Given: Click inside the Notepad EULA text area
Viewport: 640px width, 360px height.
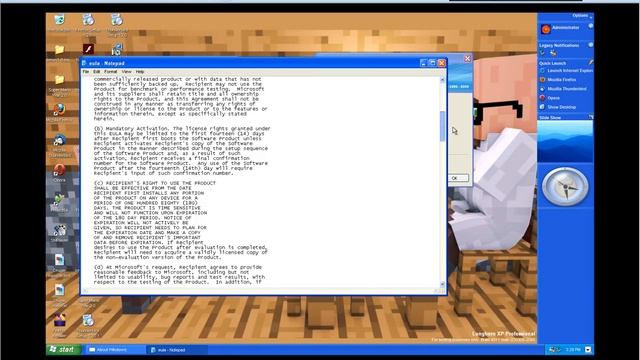Looking at the screenshot, I should point(260,182).
